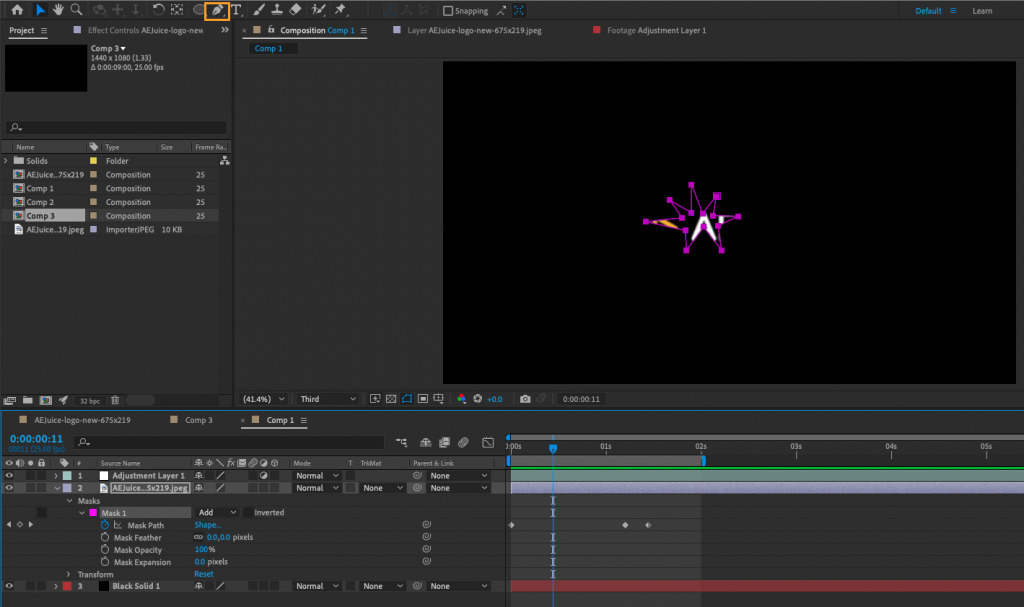Viewport: 1024px width, 607px height.
Task: Select the Horizontal Type tool
Action: [236, 11]
